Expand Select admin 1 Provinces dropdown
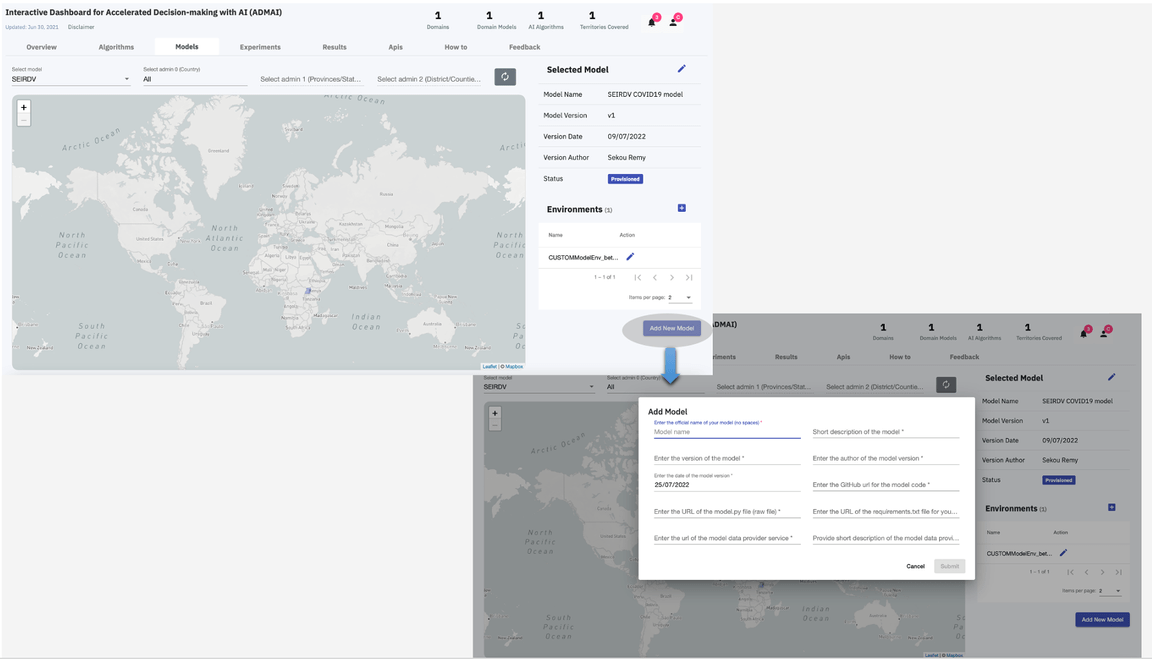This screenshot has height=659, width=1152. (x=310, y=79)
